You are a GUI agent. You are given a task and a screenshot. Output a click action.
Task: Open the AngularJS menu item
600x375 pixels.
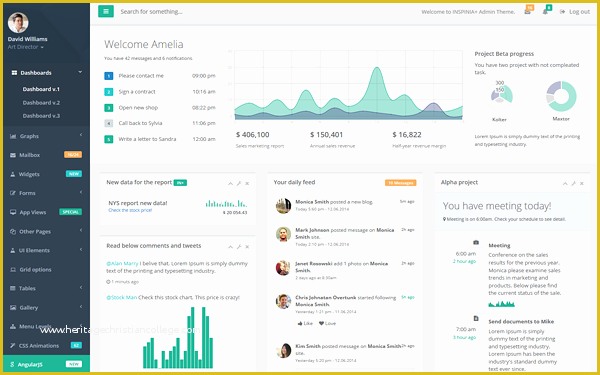pyautogui.click(x=46, y=364)
